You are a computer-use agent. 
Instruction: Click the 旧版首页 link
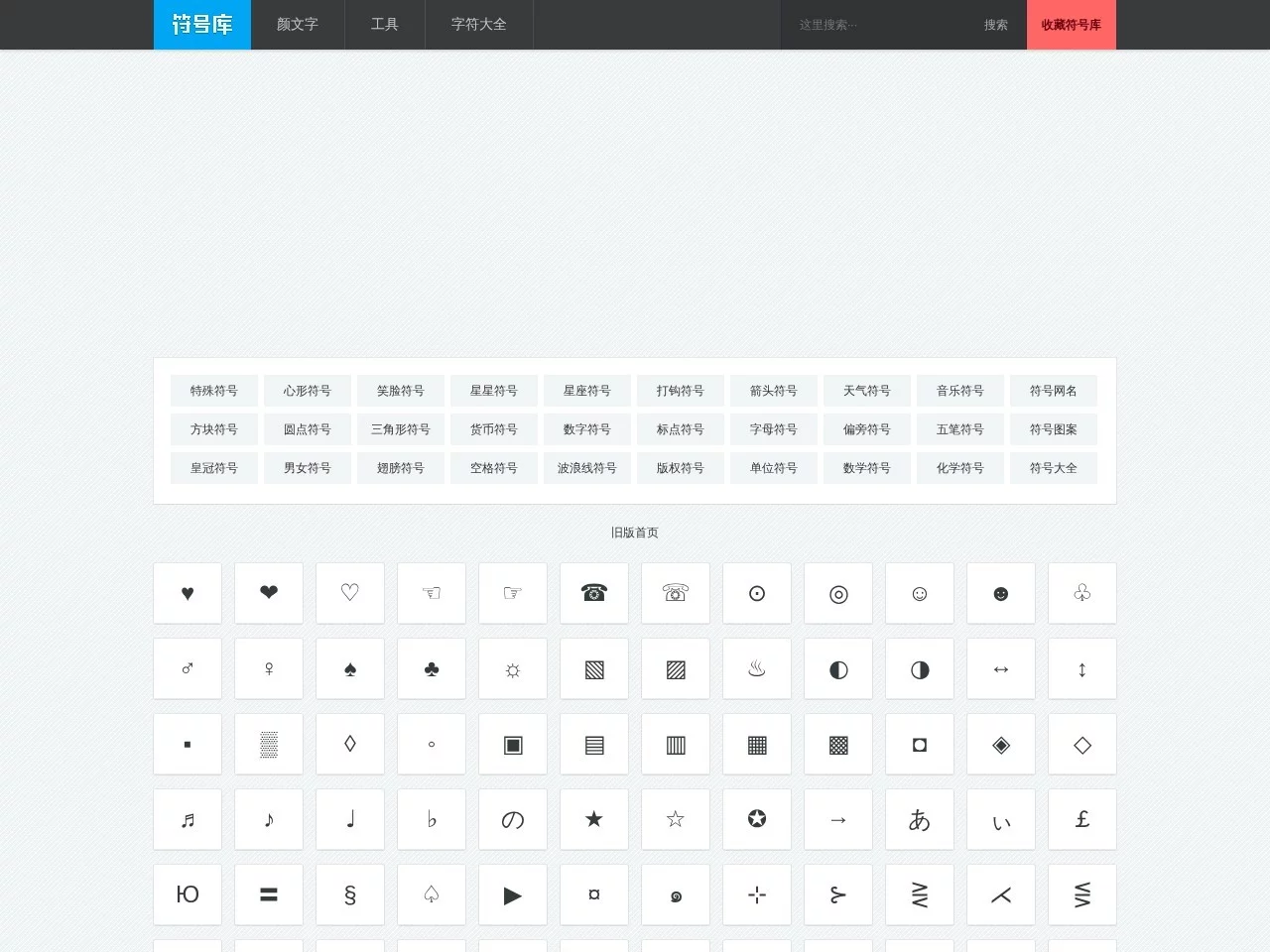click(x=635, y=533)
